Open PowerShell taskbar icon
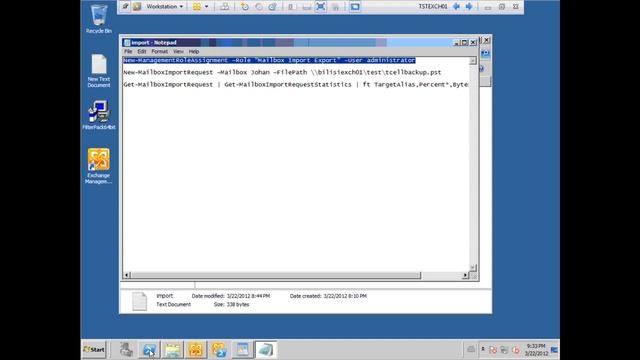The height and width of the screenshot is (360, 640). pyautogui.click(x=149, y=350)
